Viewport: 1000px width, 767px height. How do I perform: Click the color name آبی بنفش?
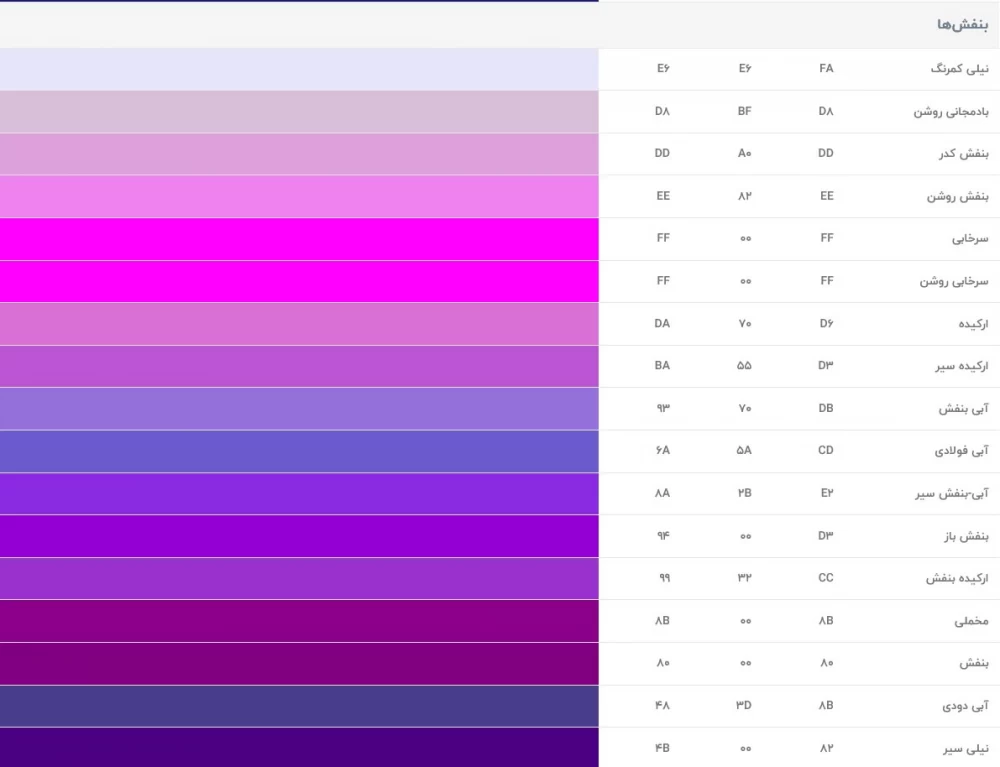(963, 409)
